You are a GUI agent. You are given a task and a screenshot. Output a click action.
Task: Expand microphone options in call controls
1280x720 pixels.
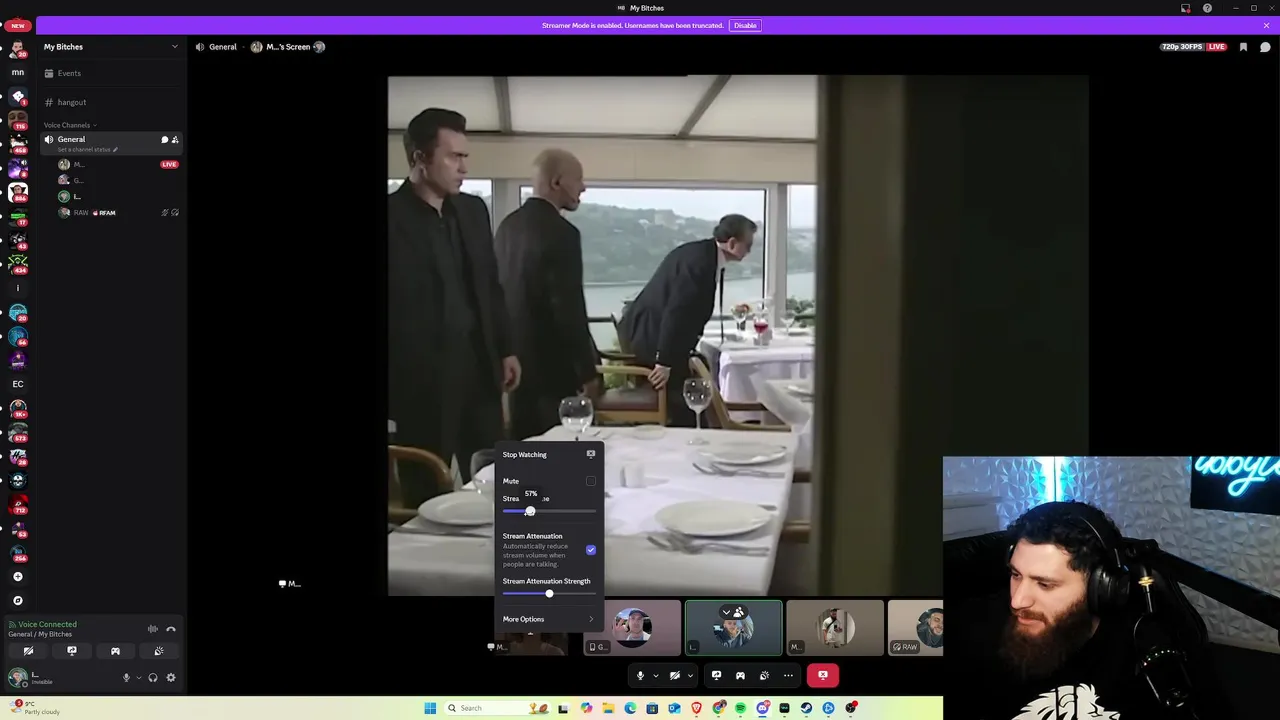656,675
